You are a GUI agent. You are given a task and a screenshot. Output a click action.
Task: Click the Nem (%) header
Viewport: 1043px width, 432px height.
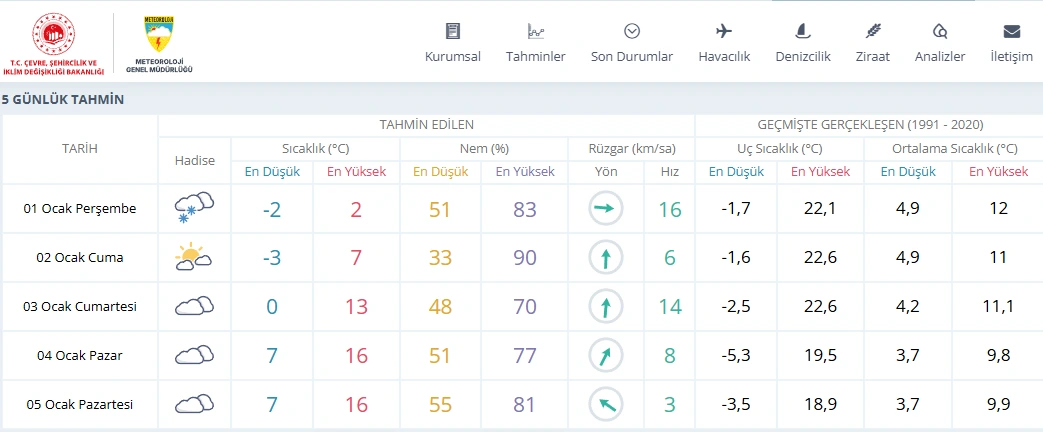tap(484, 148)
